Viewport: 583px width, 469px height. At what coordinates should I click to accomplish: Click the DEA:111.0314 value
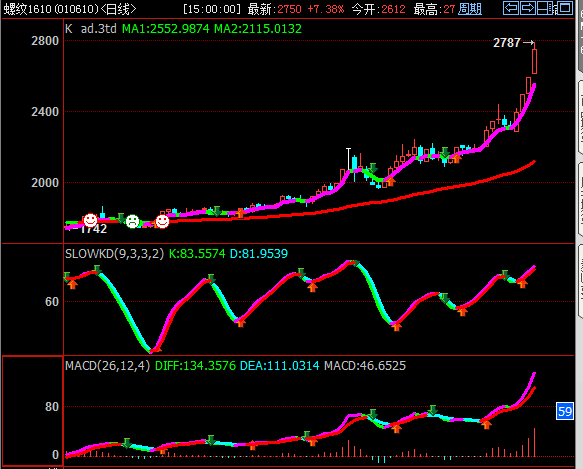pyautogui.click(x=280, y=366)
